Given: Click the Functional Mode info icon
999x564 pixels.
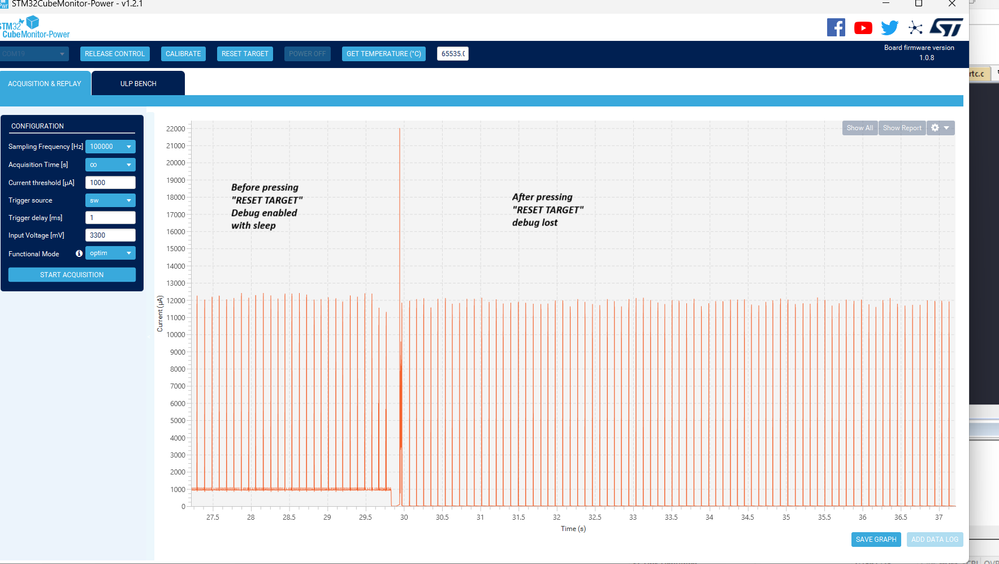Looking at the screenshot, I should click(79, 254).
